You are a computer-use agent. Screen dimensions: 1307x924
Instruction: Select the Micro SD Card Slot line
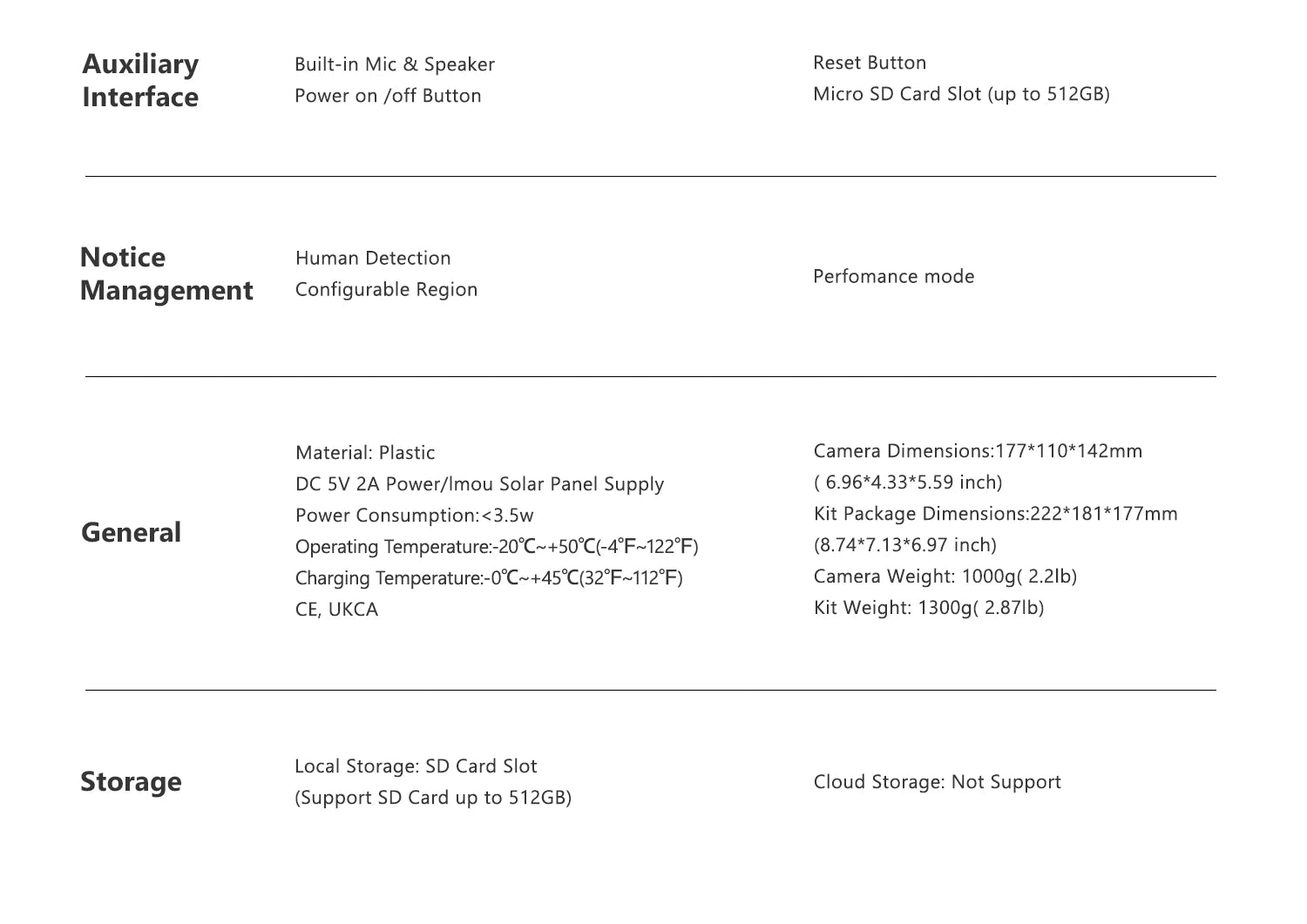960,94
